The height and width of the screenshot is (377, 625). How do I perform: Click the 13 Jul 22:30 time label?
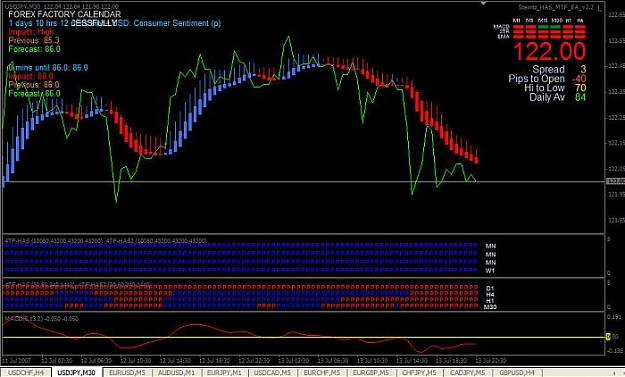coord(491,360)
